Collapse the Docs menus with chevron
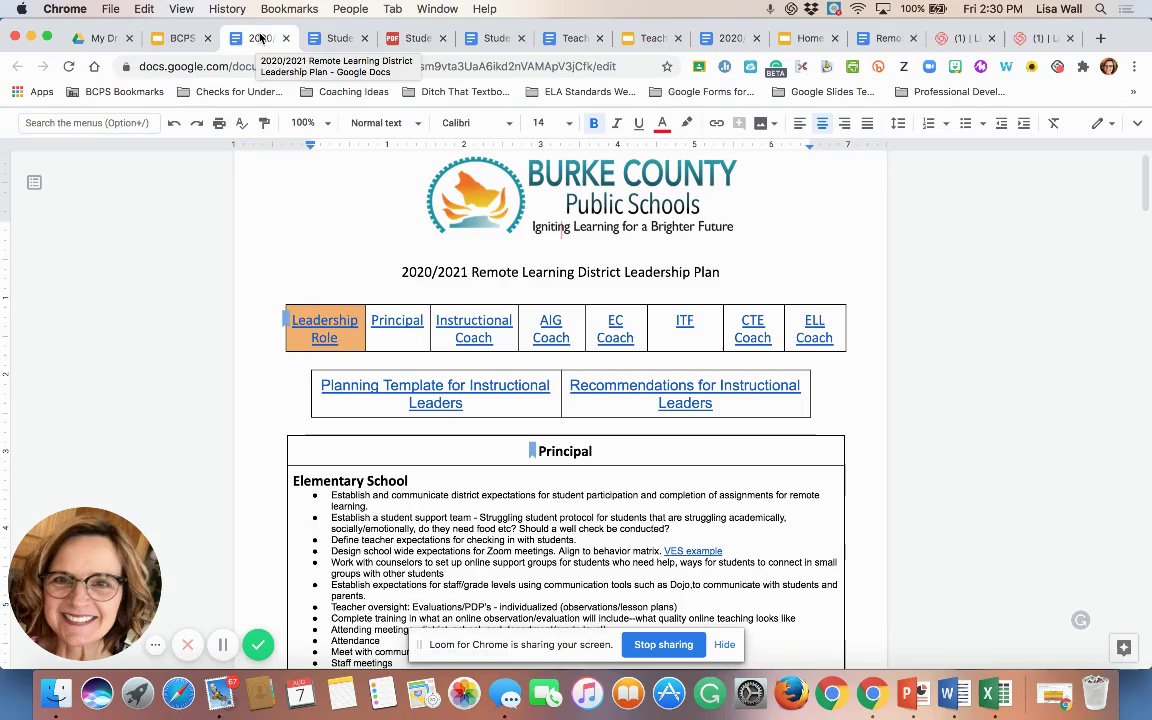The image size is (1152, 720). pos(1137,123)
